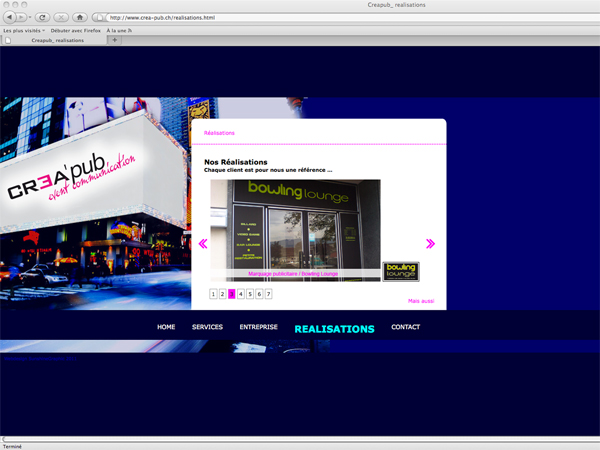
Task: Select the REALISATIONS menu item
Action: [x=334, y=329]
